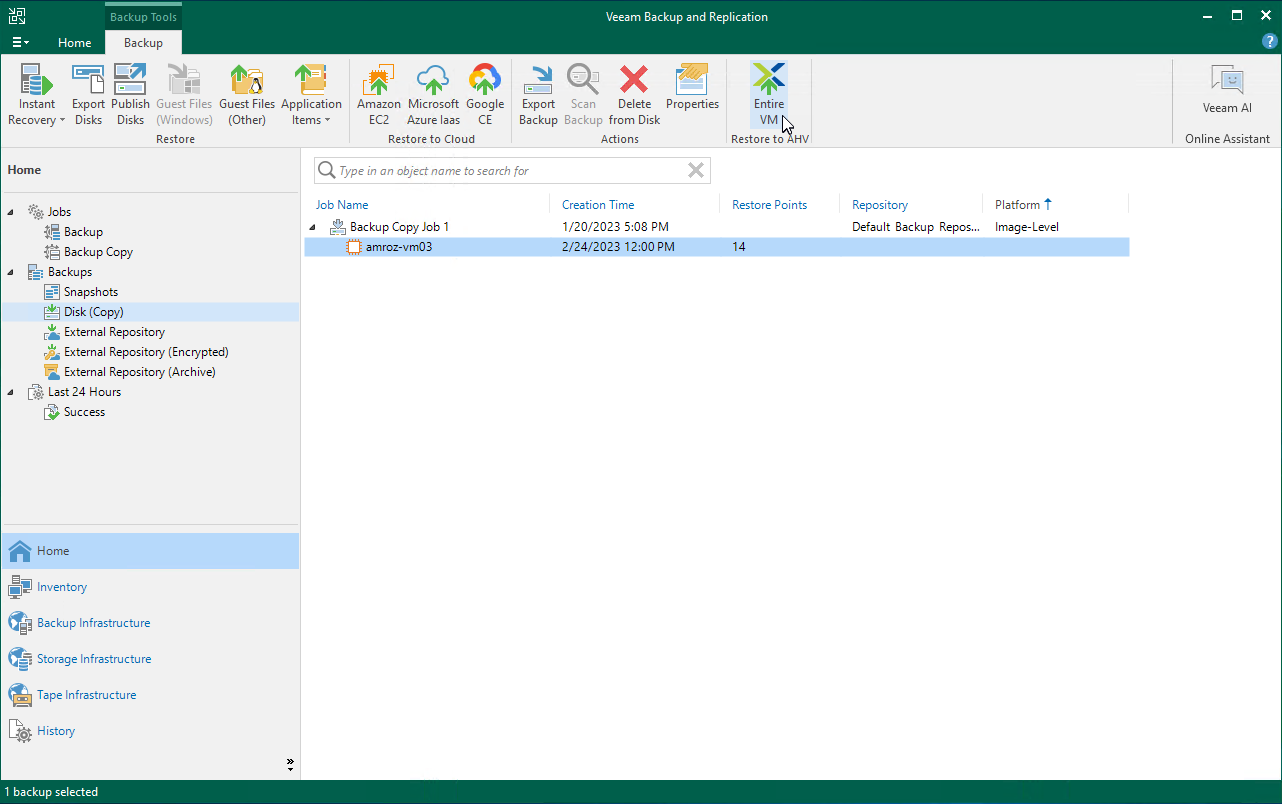This screenshot has height=804, width=1282.
Task: Restore to Google CE
Action: point(485,95)
